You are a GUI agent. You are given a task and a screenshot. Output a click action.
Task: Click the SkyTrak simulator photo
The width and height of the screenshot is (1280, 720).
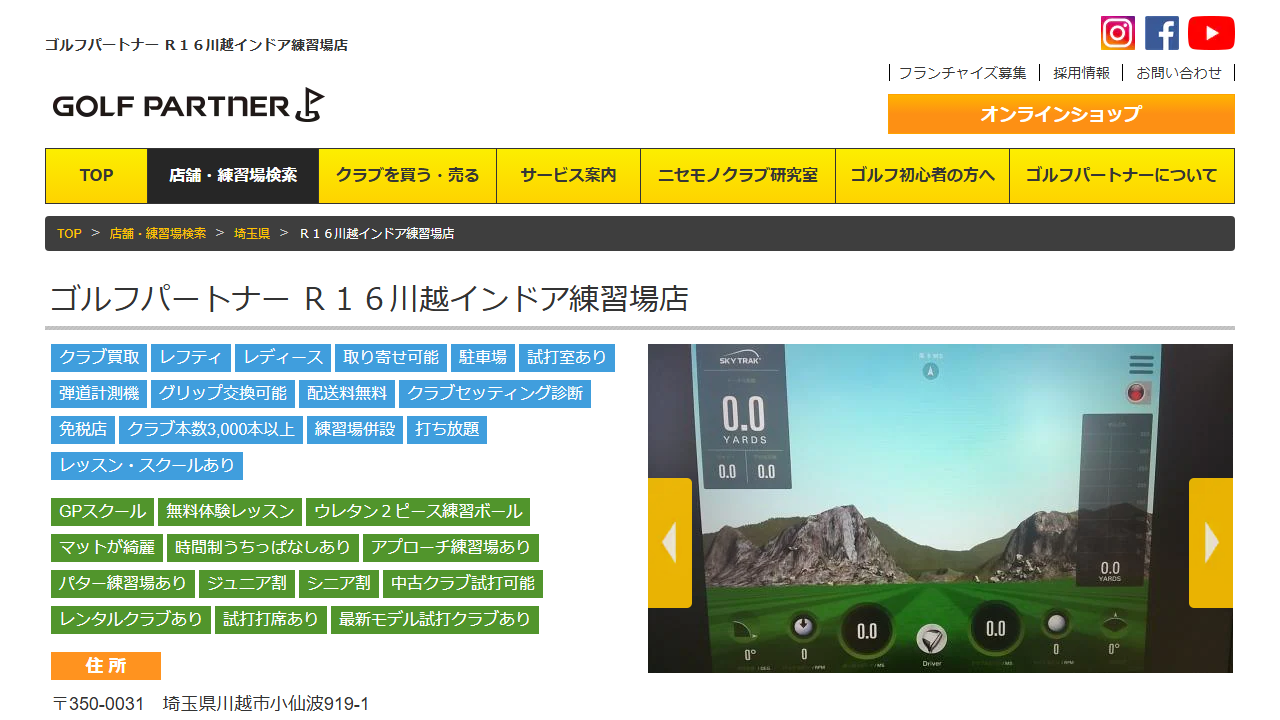pyautogui.click(x=940, y=508)
